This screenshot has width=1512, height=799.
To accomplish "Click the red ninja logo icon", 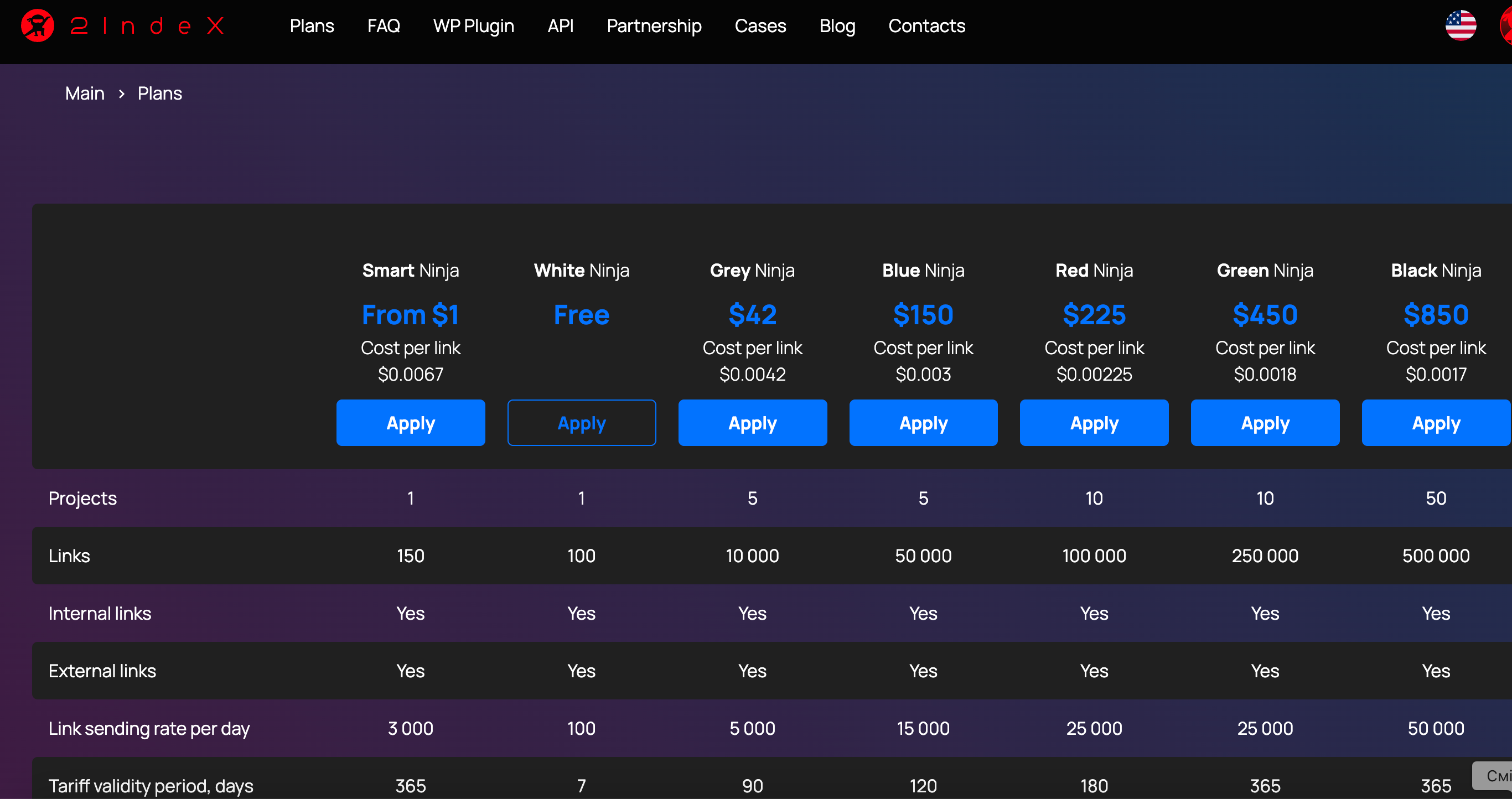I will [37, 26].
